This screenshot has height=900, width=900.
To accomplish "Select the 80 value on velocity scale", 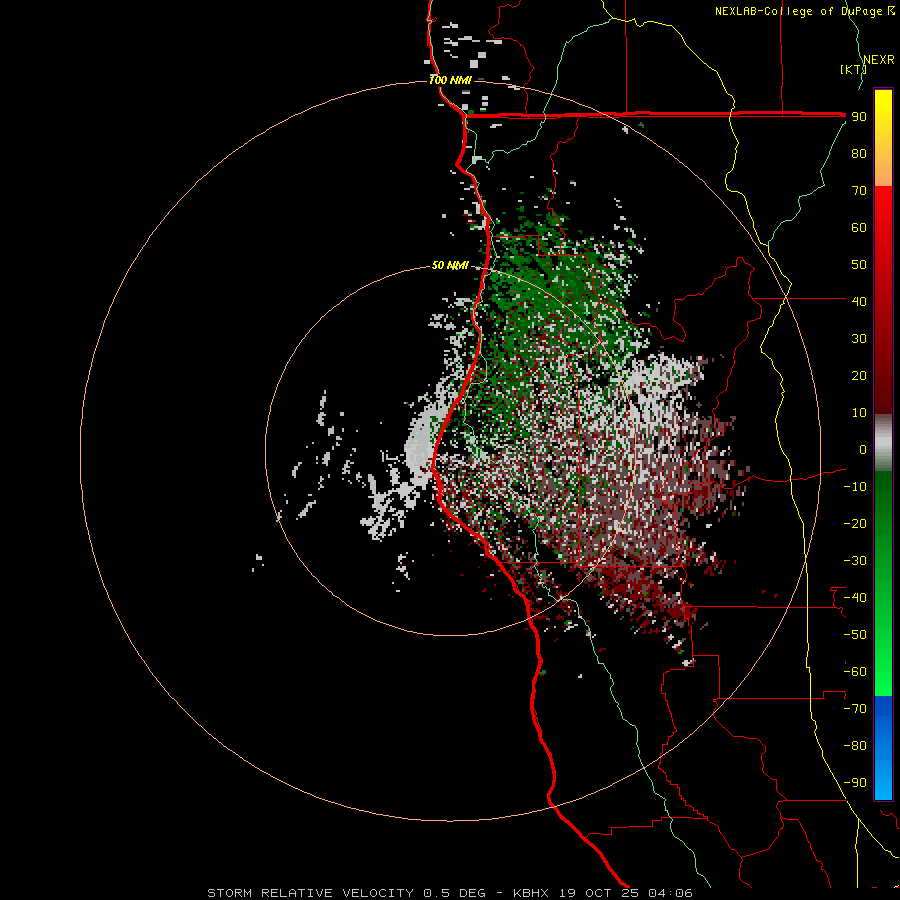I will click(859, 153).
